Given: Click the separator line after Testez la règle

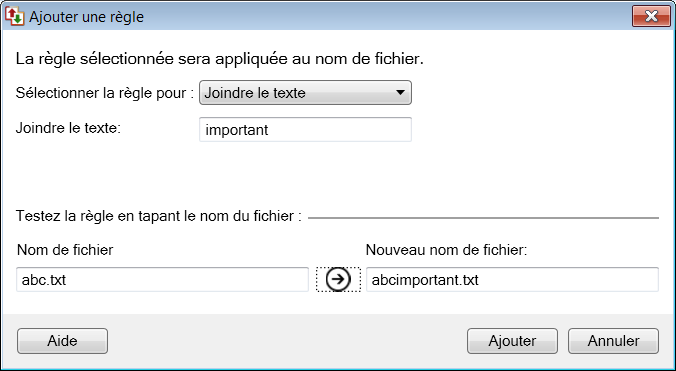Looking at the screenshot, I should [483, 218].
